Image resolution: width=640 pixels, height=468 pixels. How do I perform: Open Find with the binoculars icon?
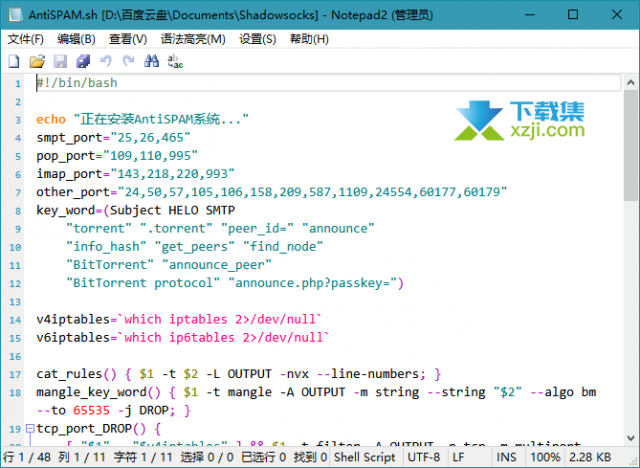151,61
